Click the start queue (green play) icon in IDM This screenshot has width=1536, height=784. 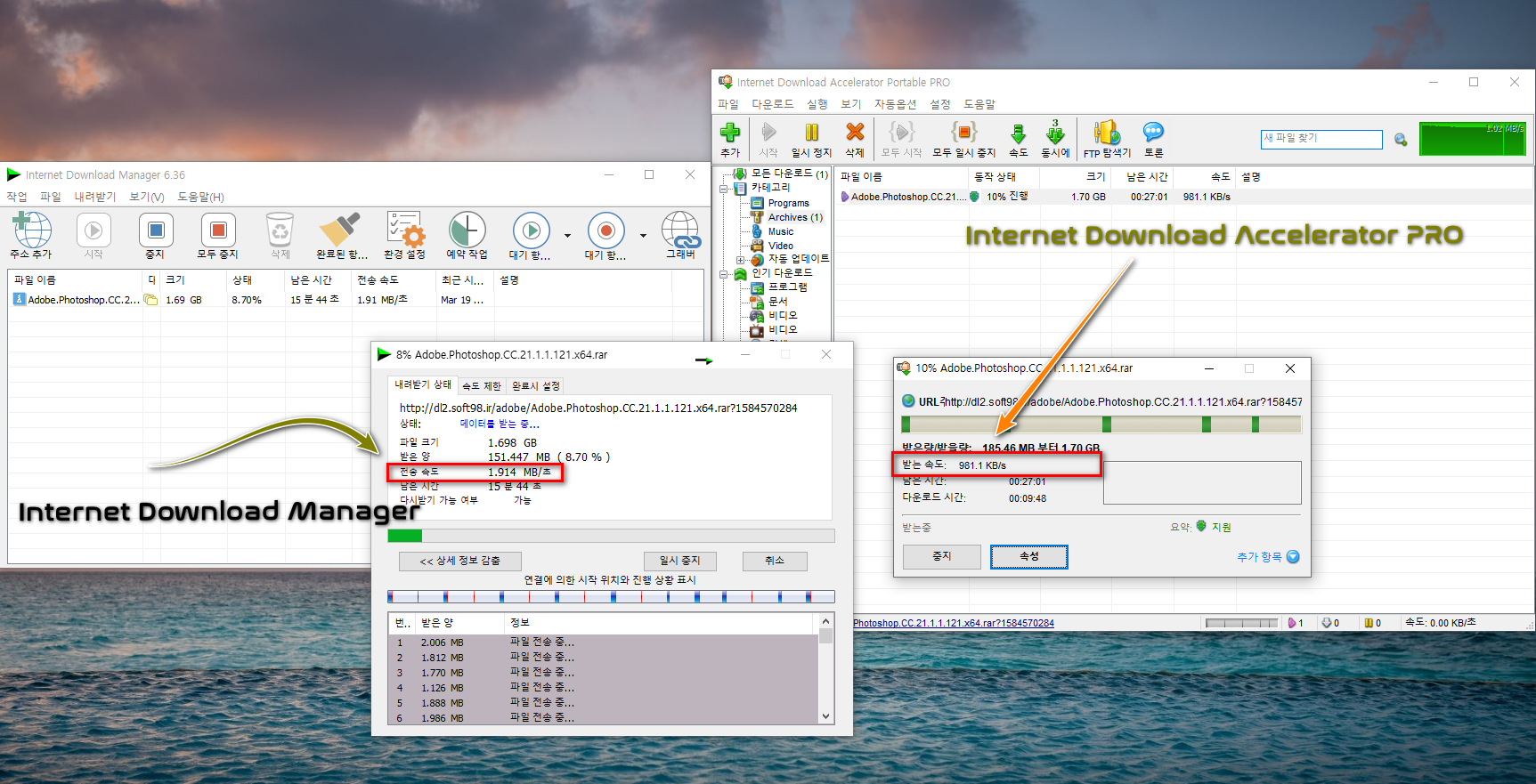(x=531, y=230)
